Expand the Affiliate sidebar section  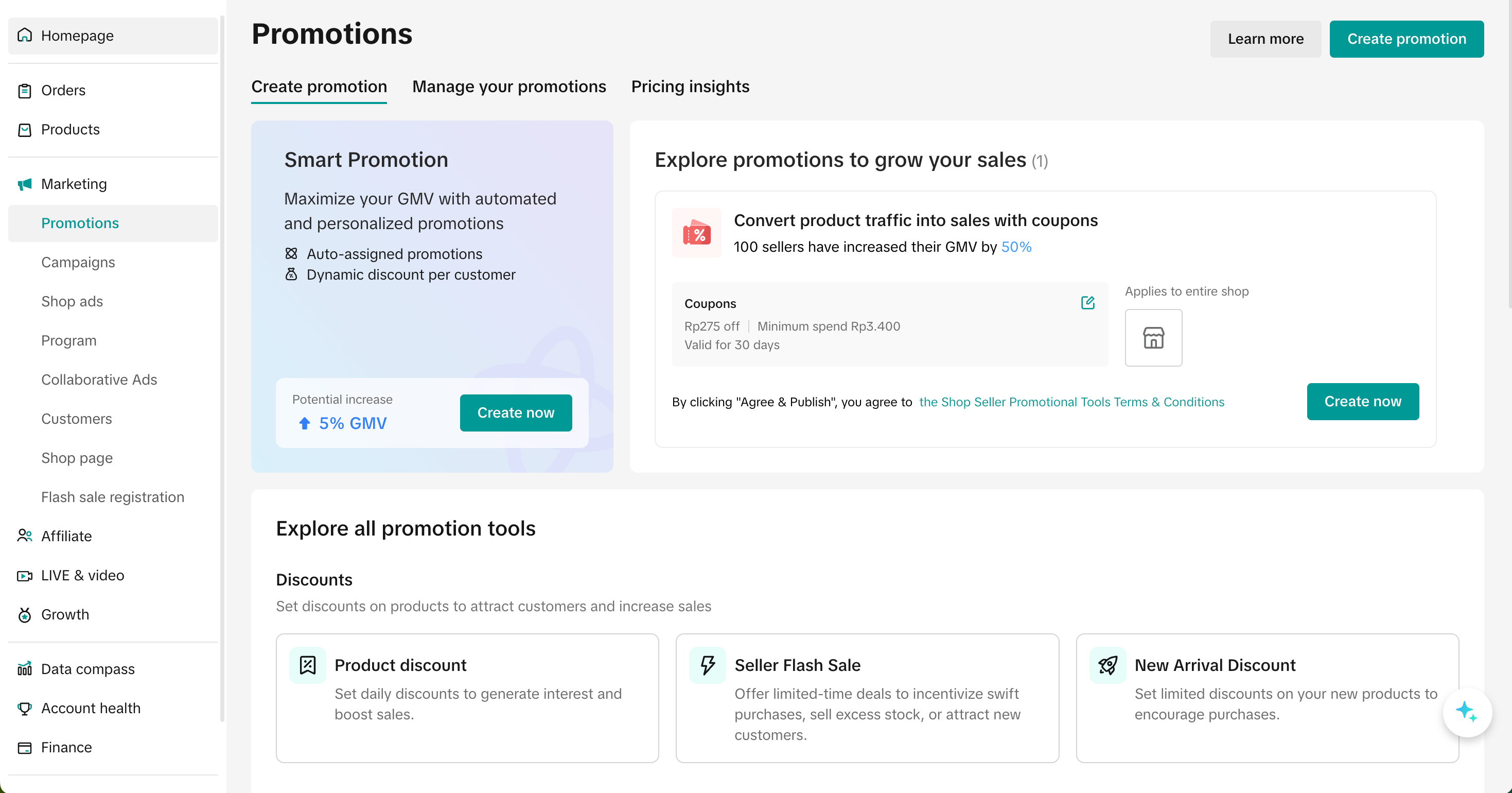click(x=66, y=536)
